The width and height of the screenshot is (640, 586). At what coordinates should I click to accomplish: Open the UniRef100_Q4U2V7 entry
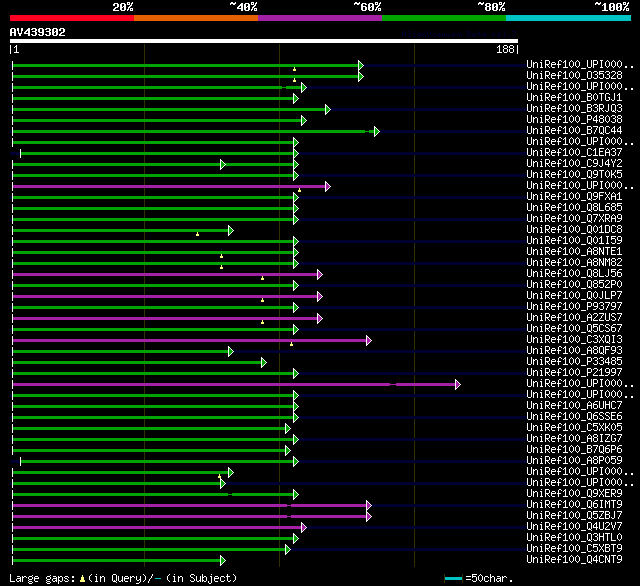coord(574,527)
